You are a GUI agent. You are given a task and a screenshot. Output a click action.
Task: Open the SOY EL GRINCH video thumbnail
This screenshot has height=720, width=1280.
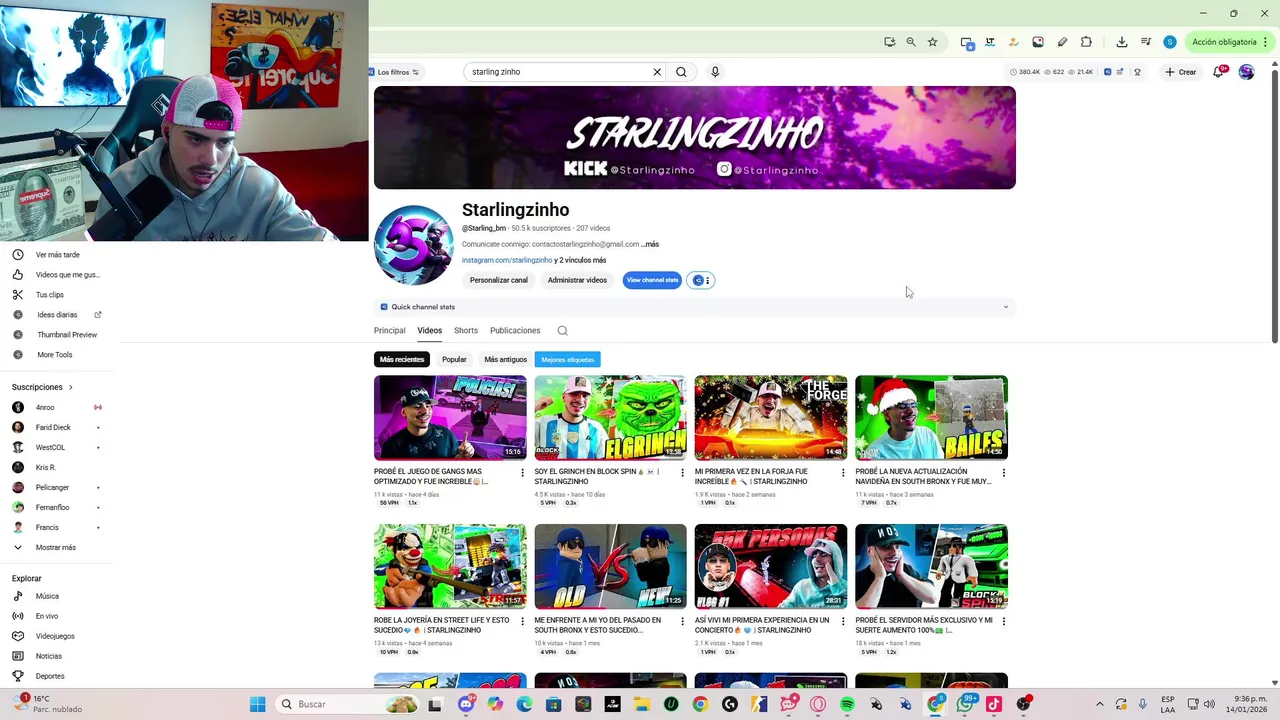click(x=610, y=417)
